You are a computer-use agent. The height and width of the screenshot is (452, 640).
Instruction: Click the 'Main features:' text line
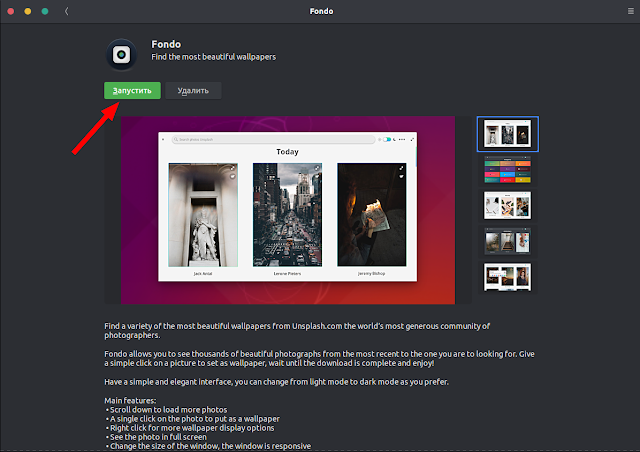(130, 401)
